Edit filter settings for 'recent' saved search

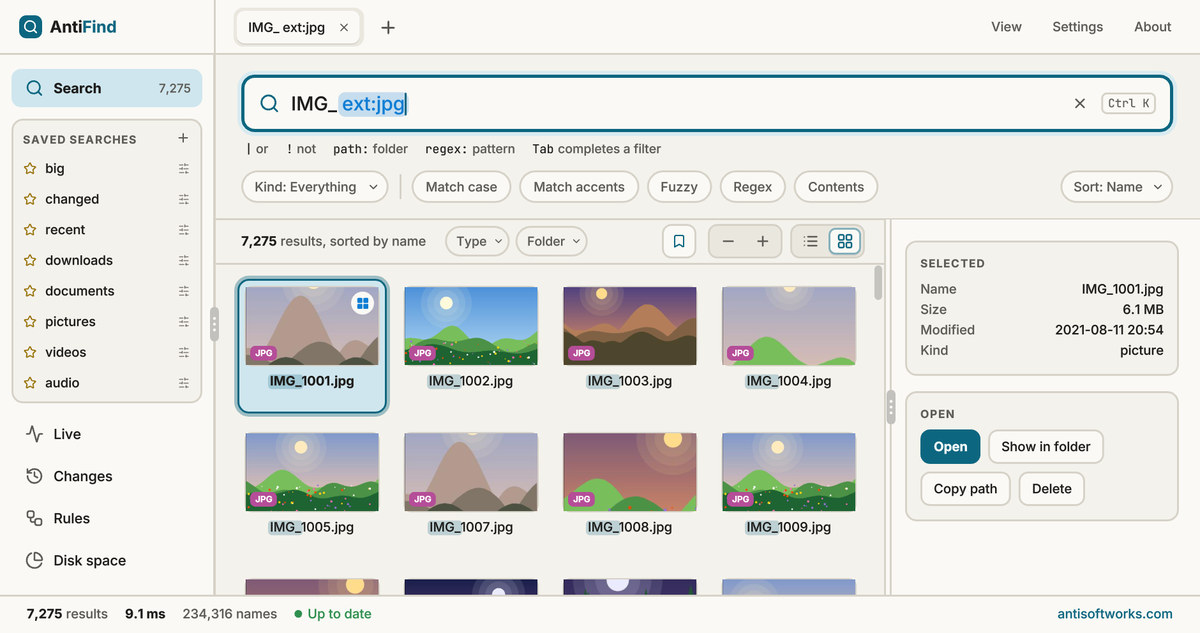pos(184,230)
